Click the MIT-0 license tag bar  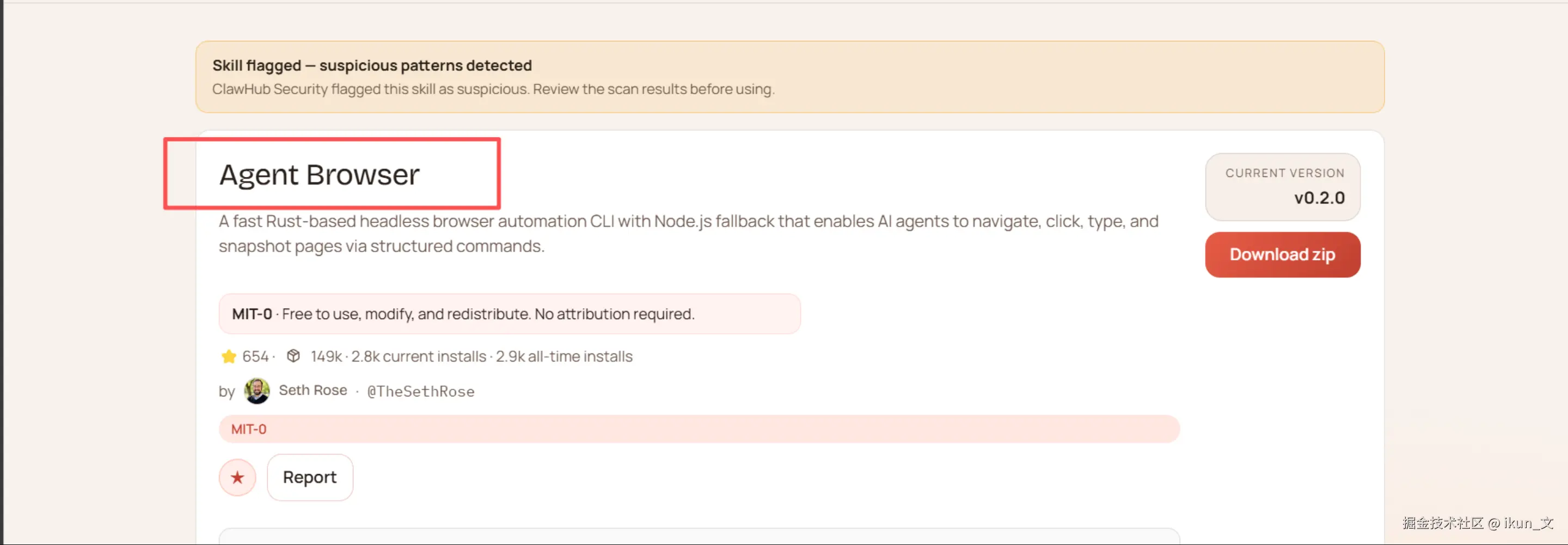point(699,429)
